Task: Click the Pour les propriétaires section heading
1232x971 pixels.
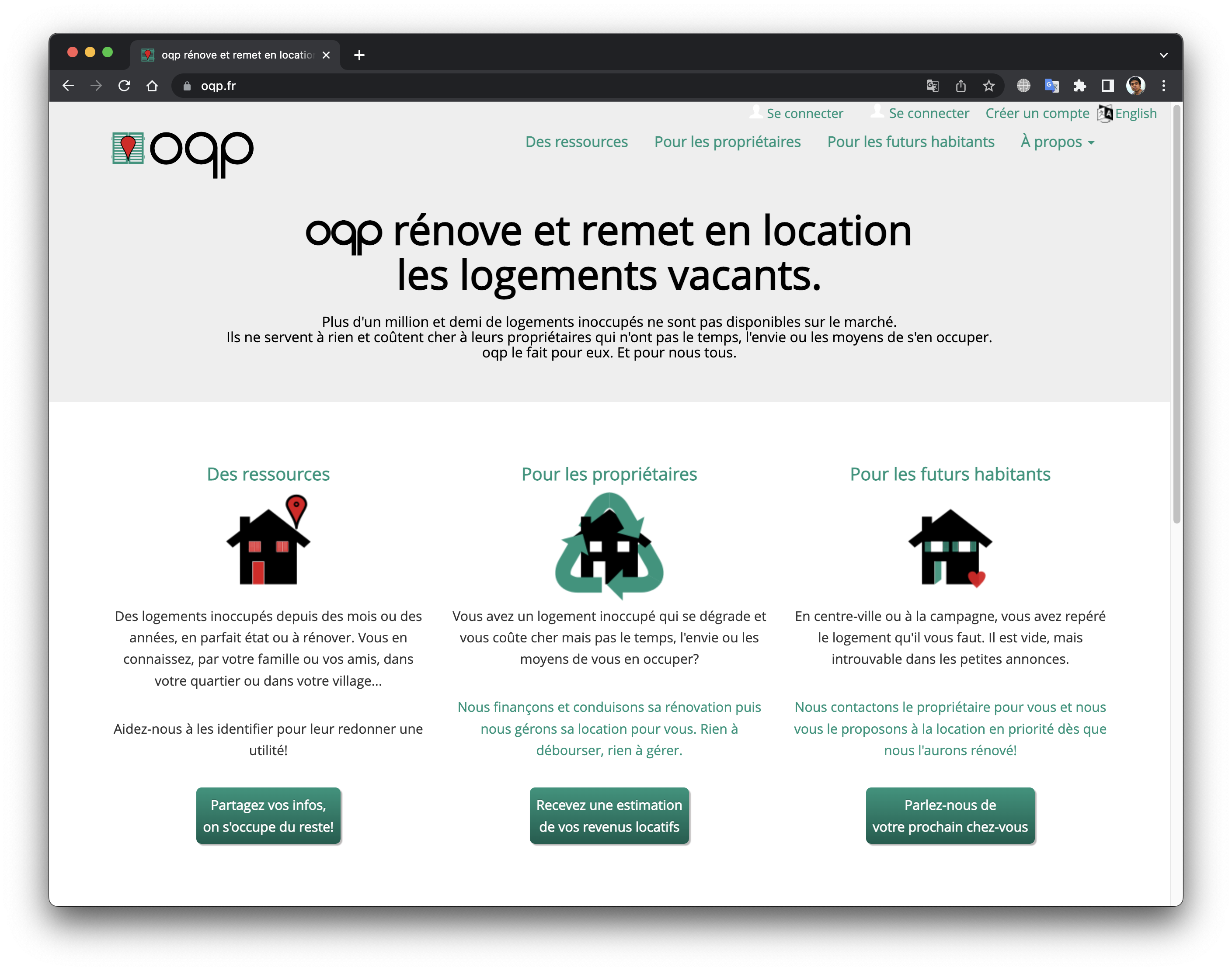Action: tap(609, 474)
